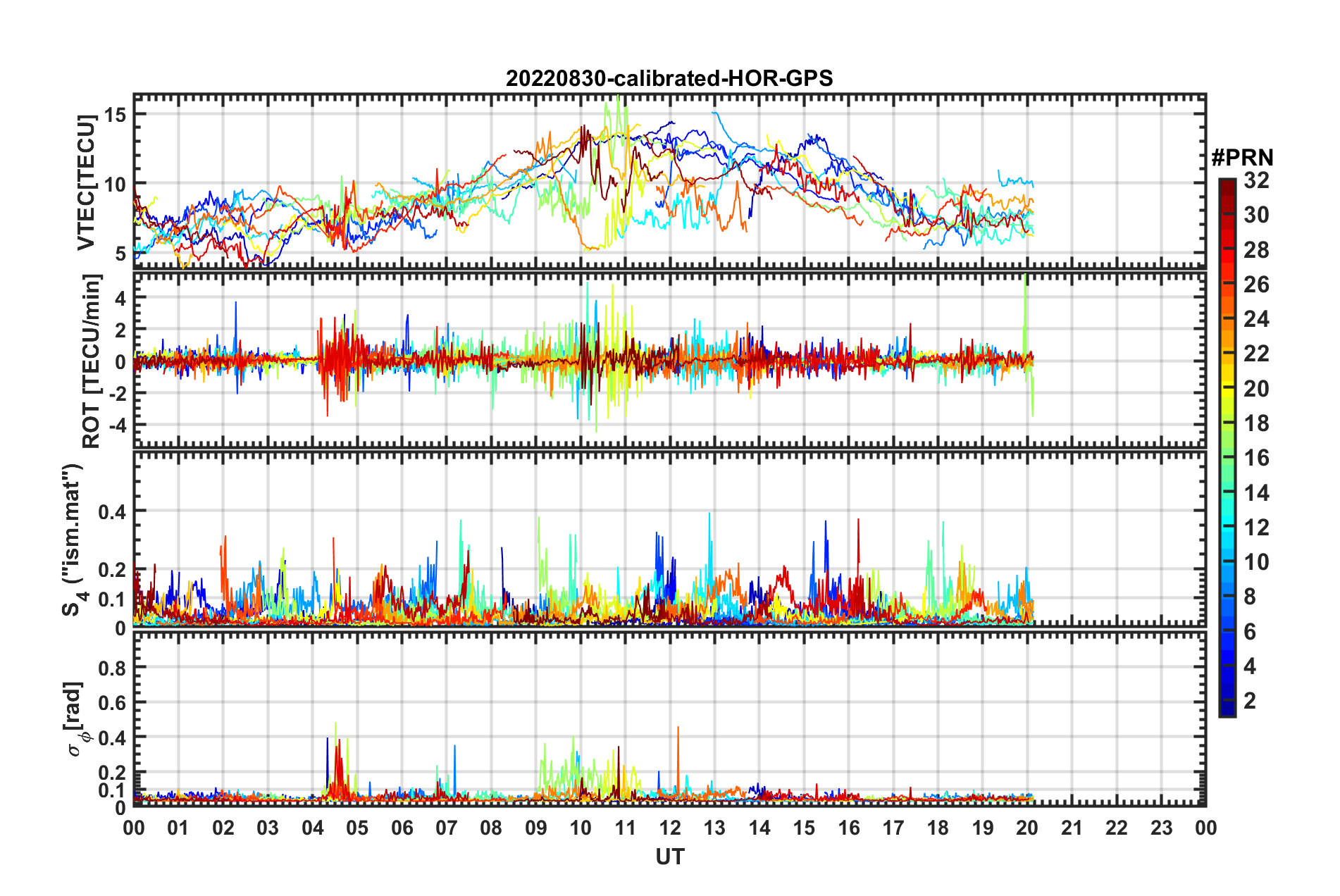Click the #PRN colorbar title
The width and height of the screenshot is (1340, 896).
pos(1242,158)
